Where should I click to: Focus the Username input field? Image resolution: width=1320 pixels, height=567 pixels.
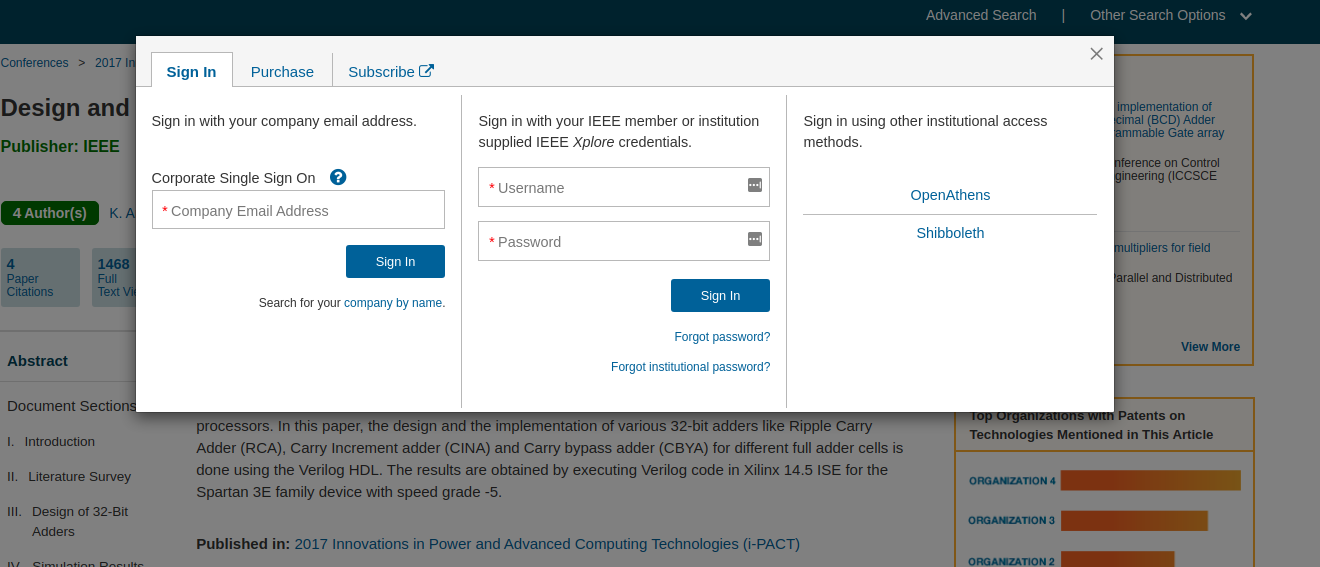[x=615, y=188]
